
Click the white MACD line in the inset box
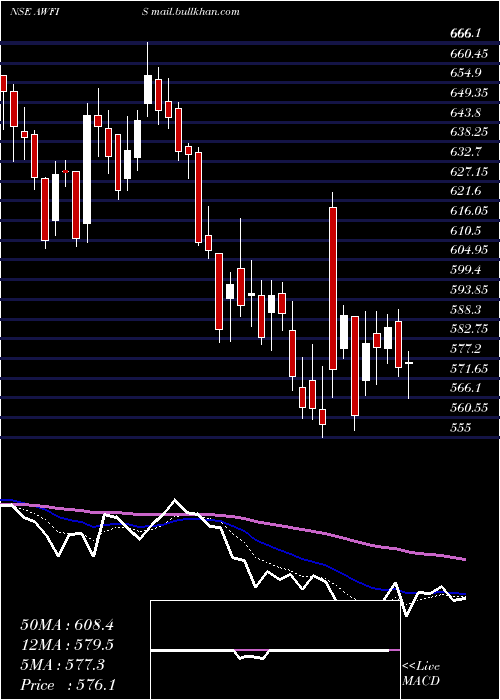pyautogui.click(x=269, y=652)
